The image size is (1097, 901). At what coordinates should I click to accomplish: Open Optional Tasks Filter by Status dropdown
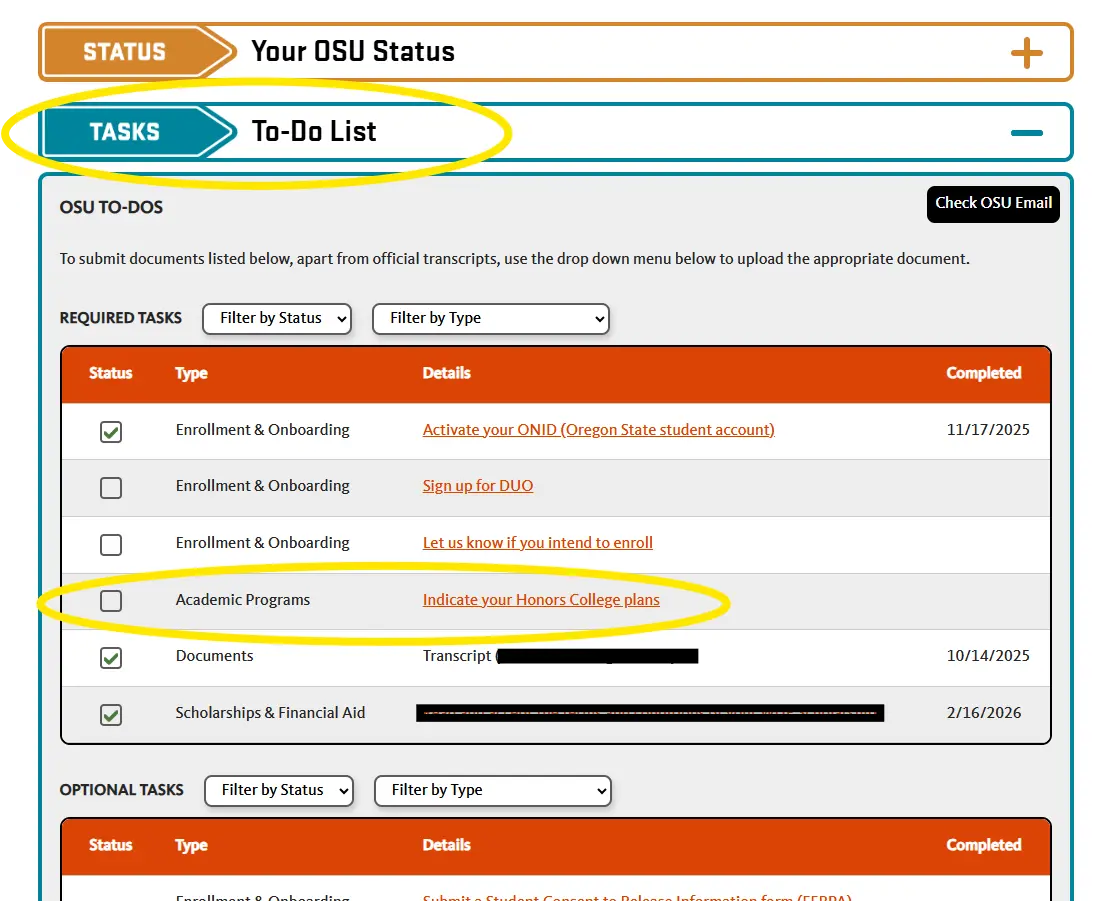point(278,790)
